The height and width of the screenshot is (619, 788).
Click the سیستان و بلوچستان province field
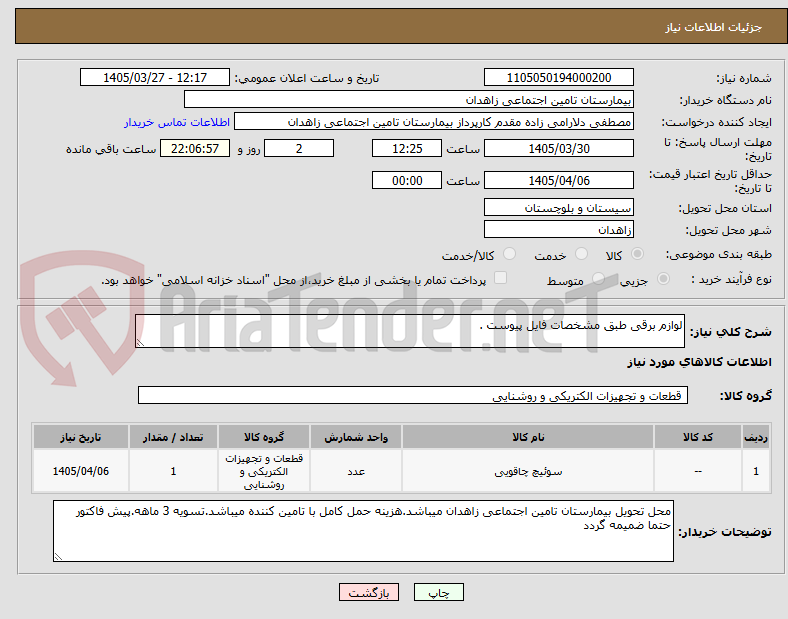(558, 207)
